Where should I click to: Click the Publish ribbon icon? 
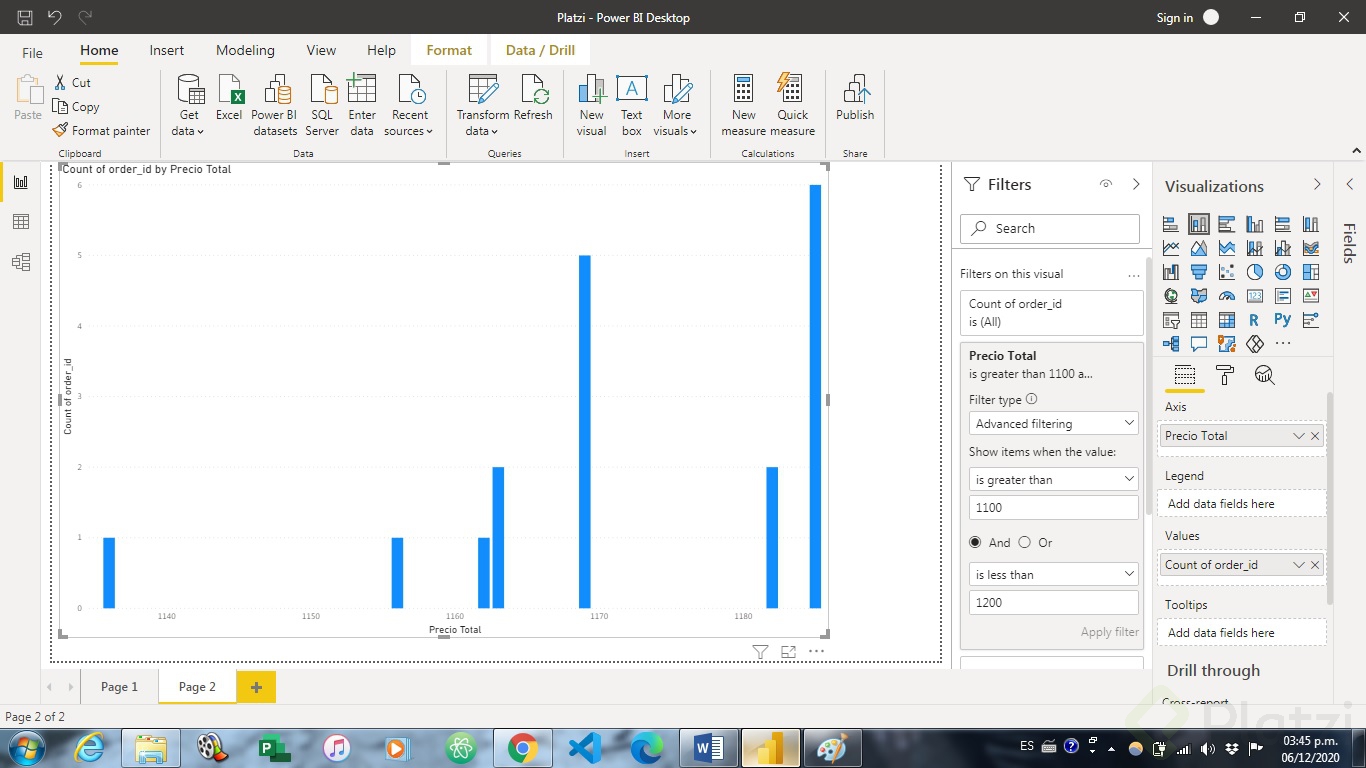(x=855, y=98)
